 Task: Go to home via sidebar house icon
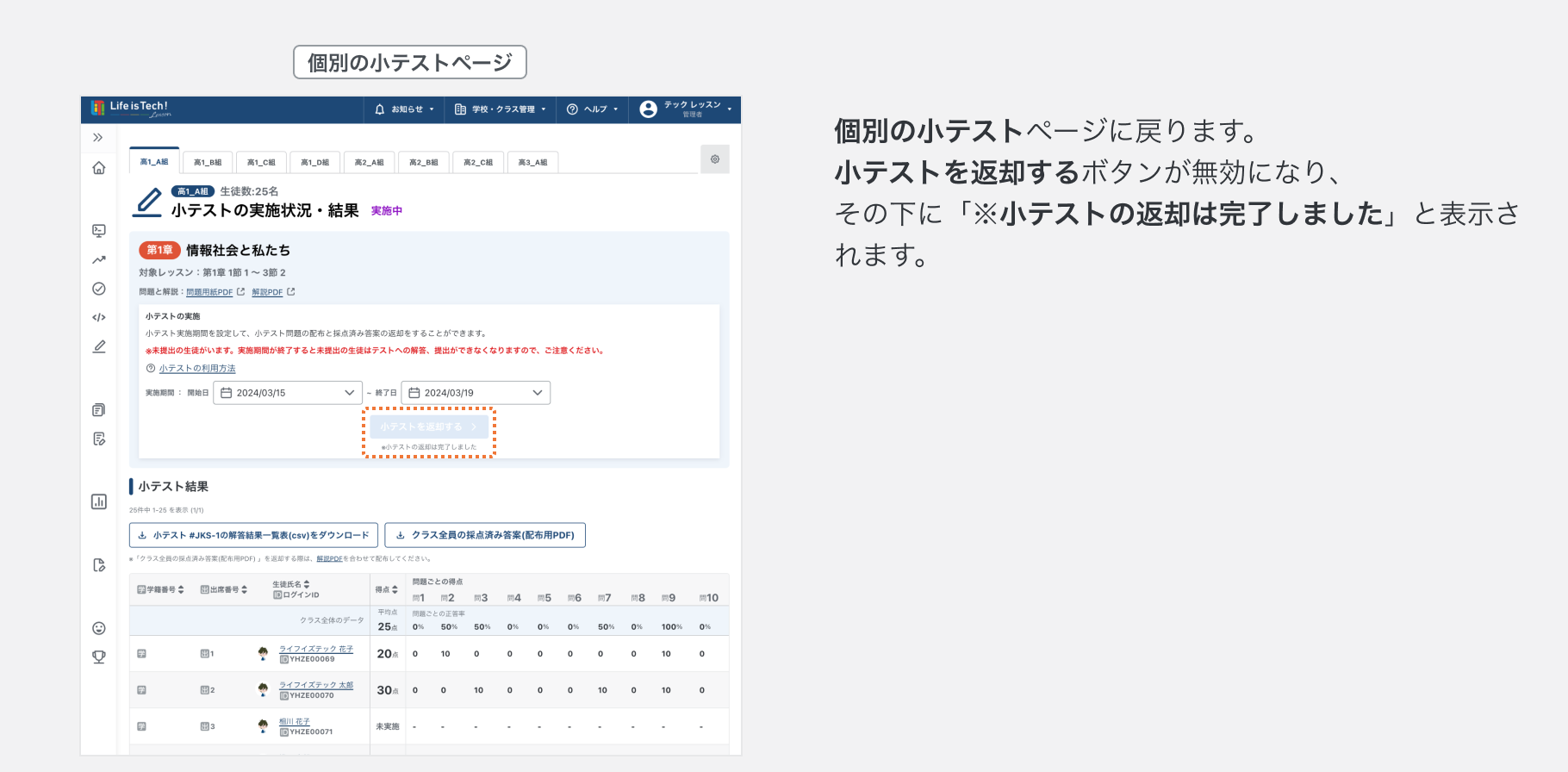[99, 168]
